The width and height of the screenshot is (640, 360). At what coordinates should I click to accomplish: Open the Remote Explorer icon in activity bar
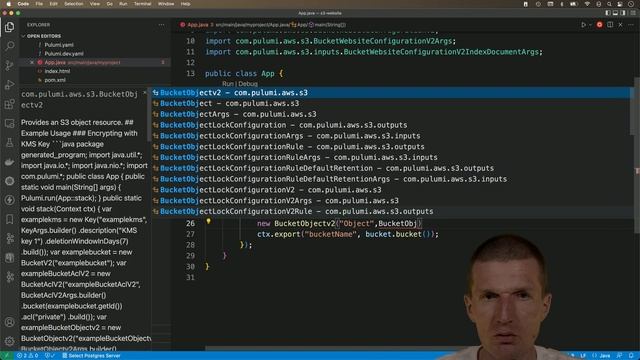click(9, 123)
